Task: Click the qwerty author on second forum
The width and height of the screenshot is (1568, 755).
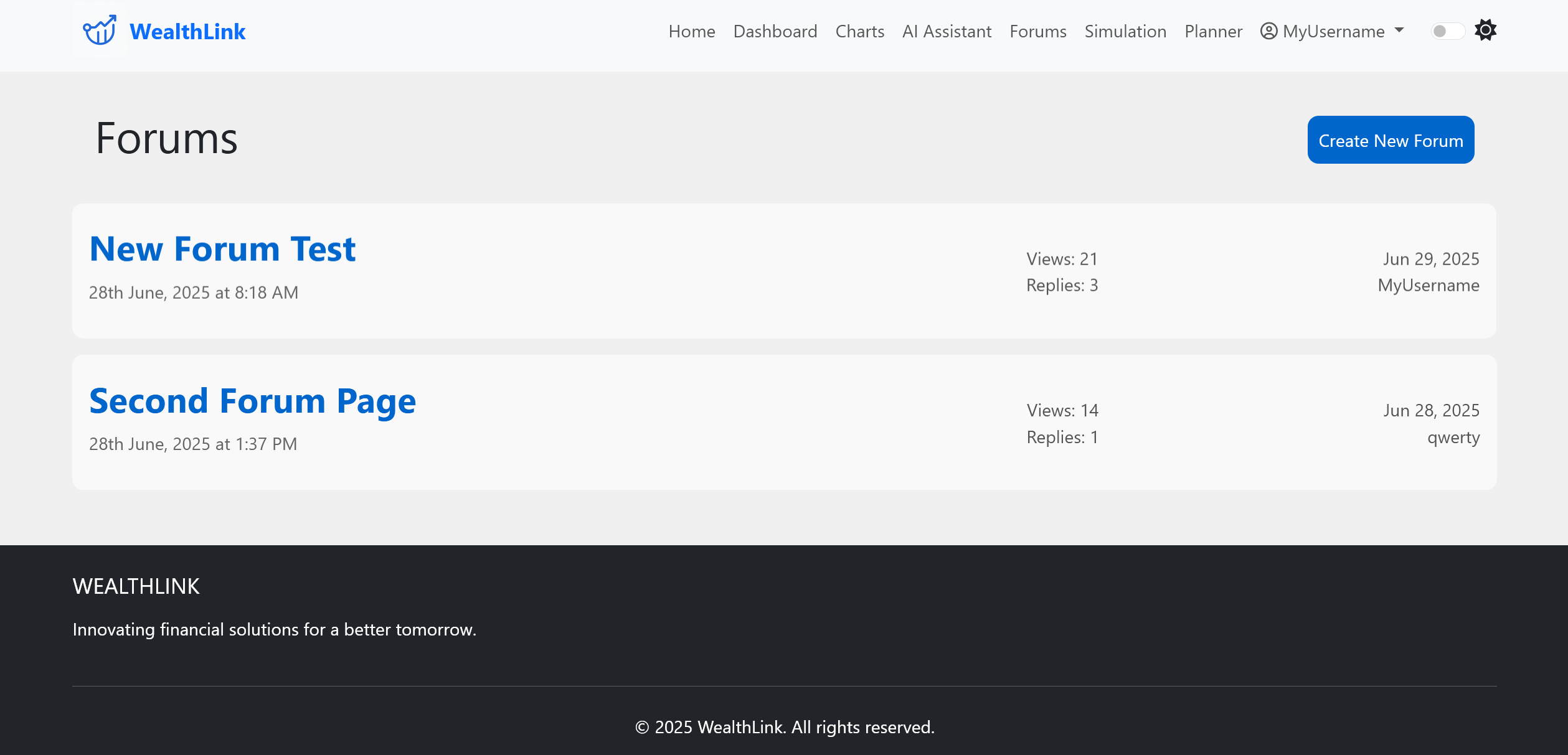Action: [1453, 437]
